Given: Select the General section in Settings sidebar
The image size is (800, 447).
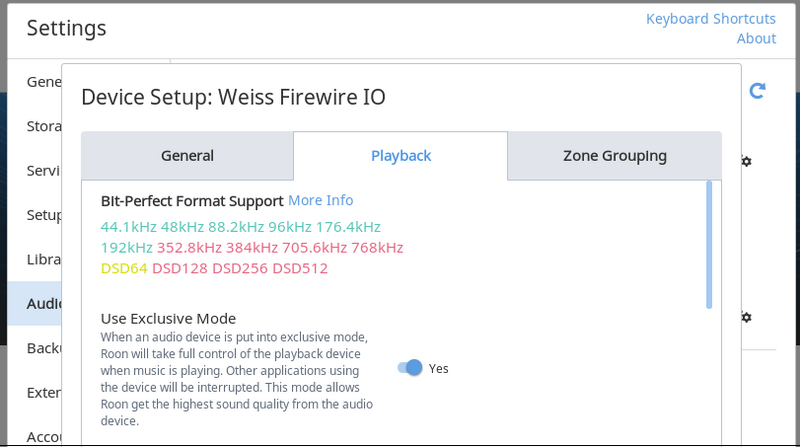Looking at the screenshot, I should [x=44, y=81].
